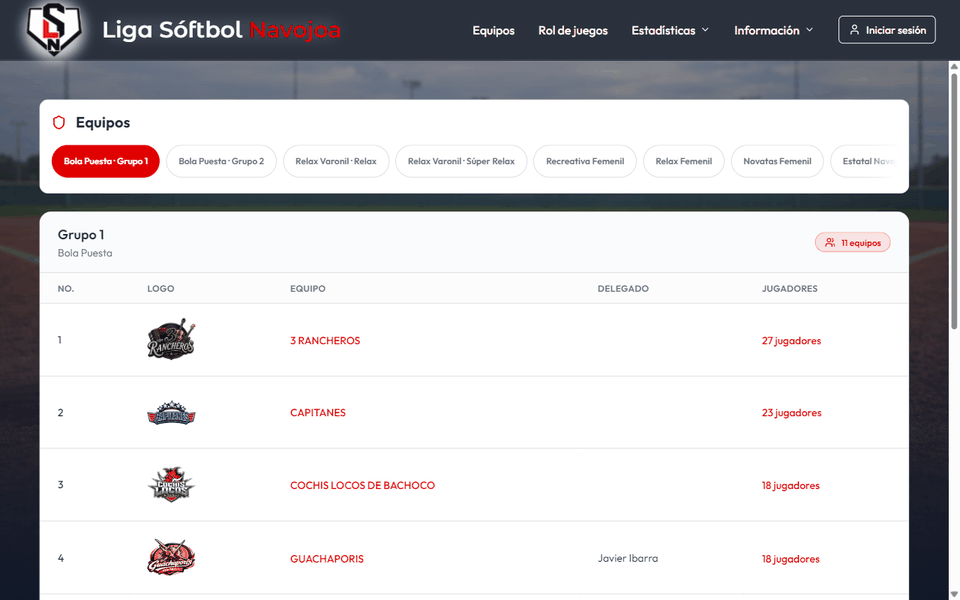
Task: Open the 3 RANCHEROS team link
Action: tap(325, 340)
